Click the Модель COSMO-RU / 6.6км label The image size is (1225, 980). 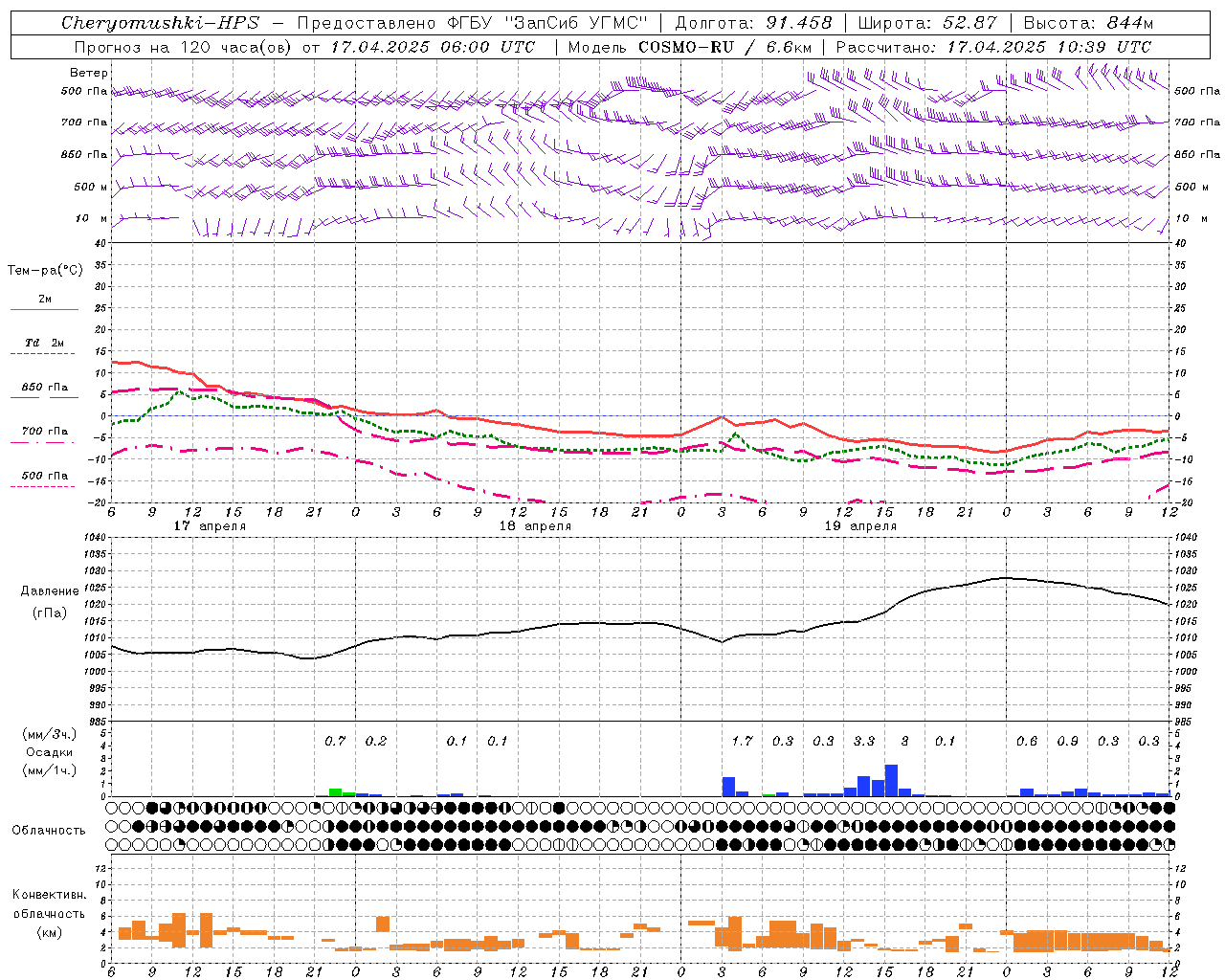click(x=690, y=47)
